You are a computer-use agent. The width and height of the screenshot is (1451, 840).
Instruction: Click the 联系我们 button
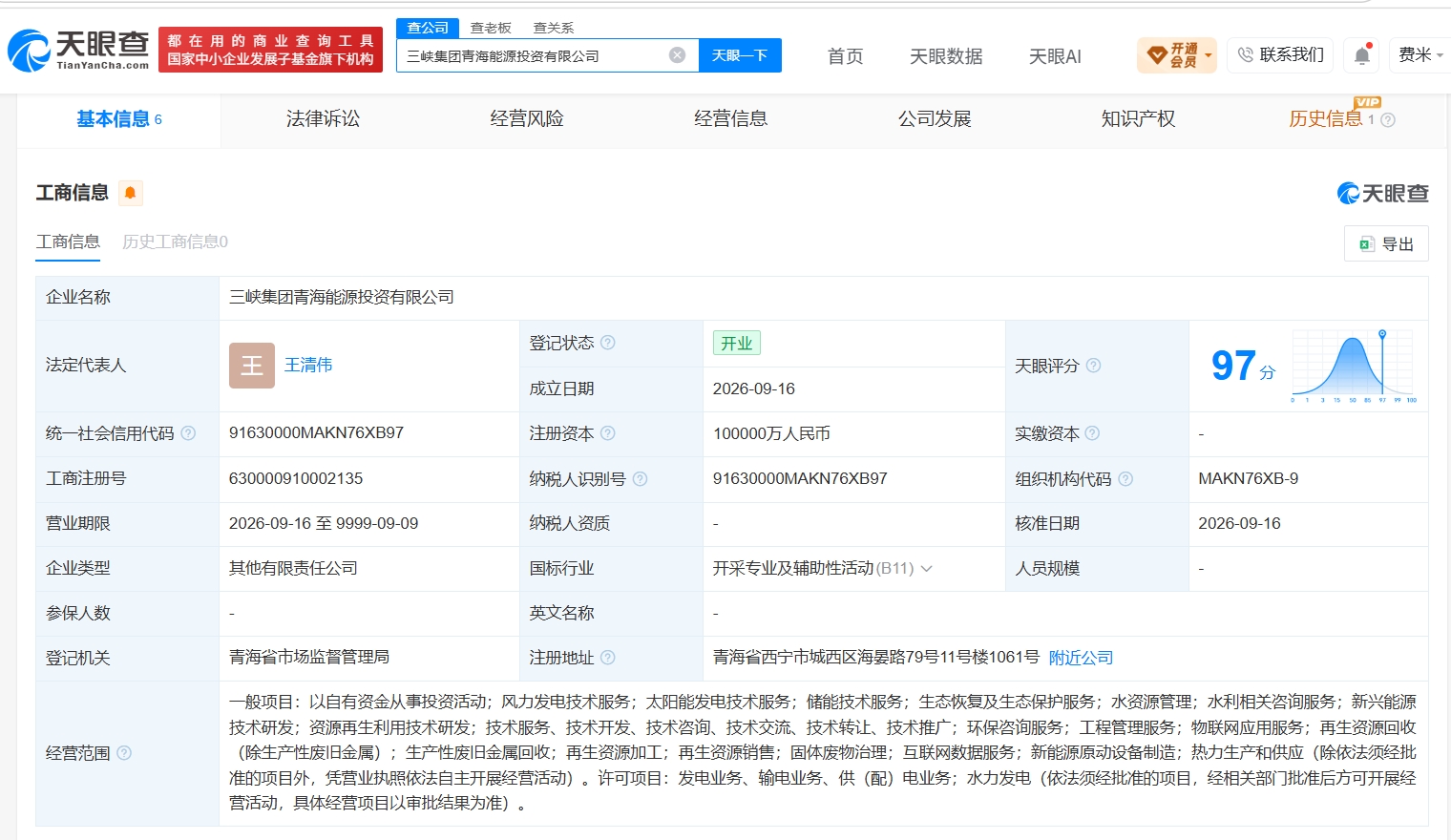(1280, 55)
